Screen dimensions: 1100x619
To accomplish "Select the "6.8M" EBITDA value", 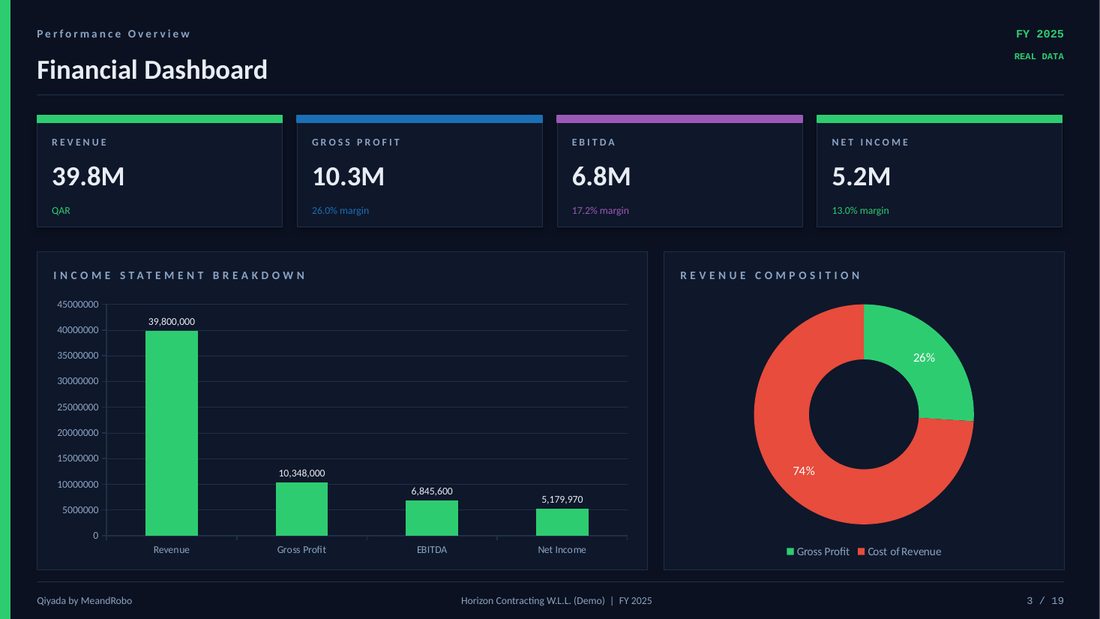I will (x=601, y=176).
